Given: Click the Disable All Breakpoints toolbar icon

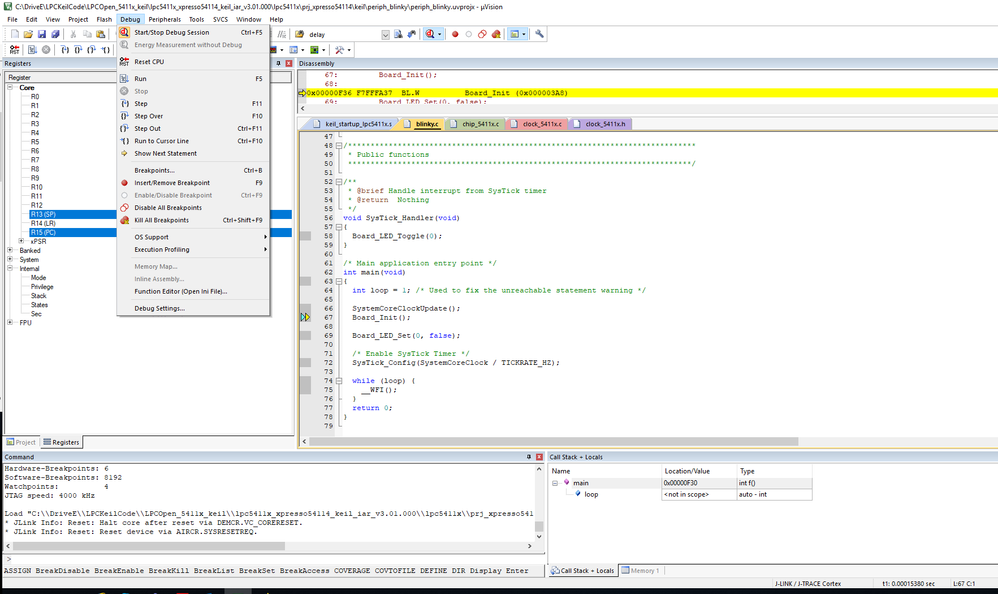Looking at the screenshot, I should (x=482, y=34).
